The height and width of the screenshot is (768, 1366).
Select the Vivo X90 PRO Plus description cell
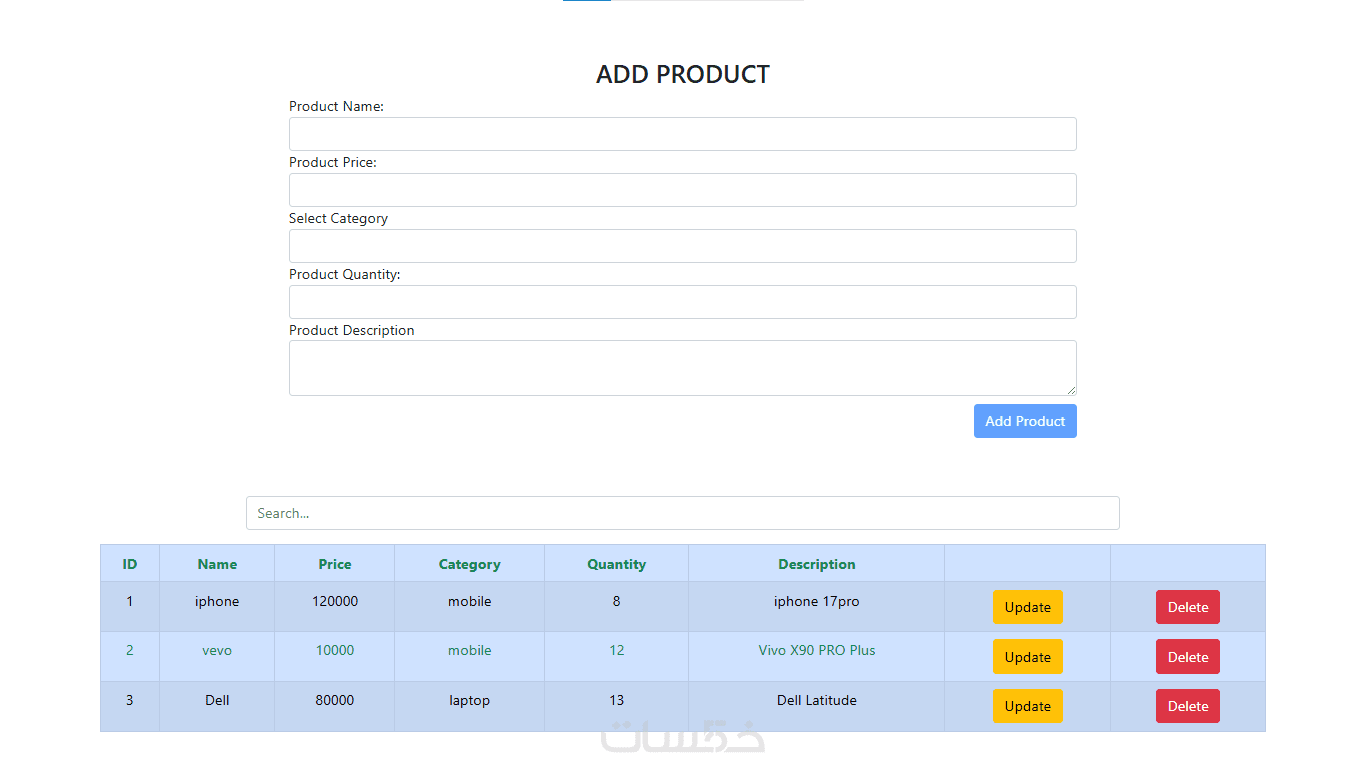(x=816, y=650)
